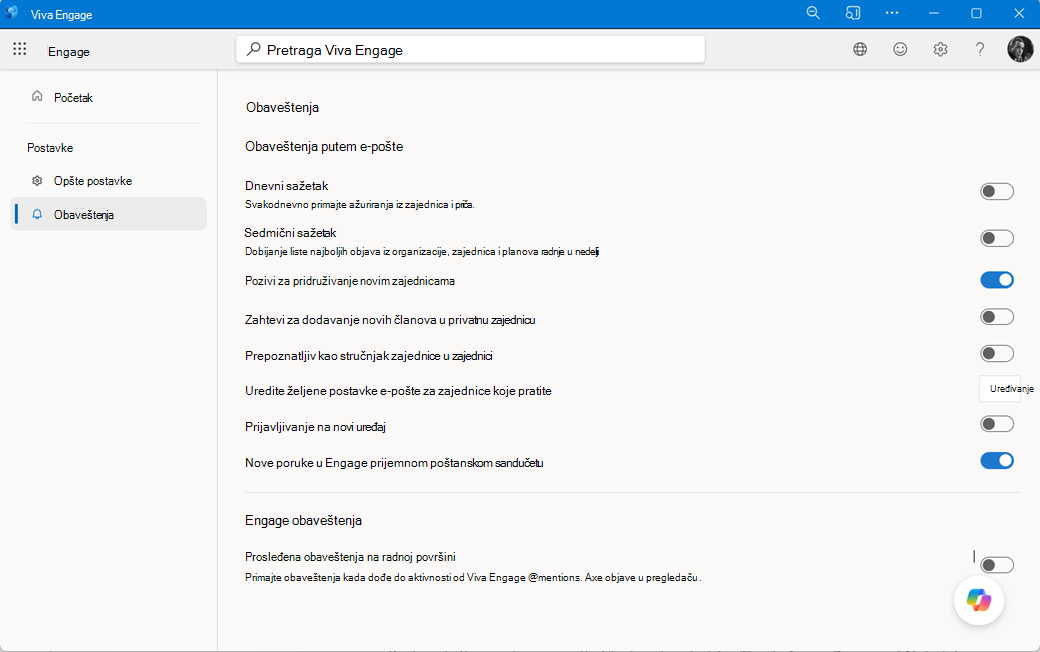
Task: Go to Početak in sidebar
Action: point(108,98)
